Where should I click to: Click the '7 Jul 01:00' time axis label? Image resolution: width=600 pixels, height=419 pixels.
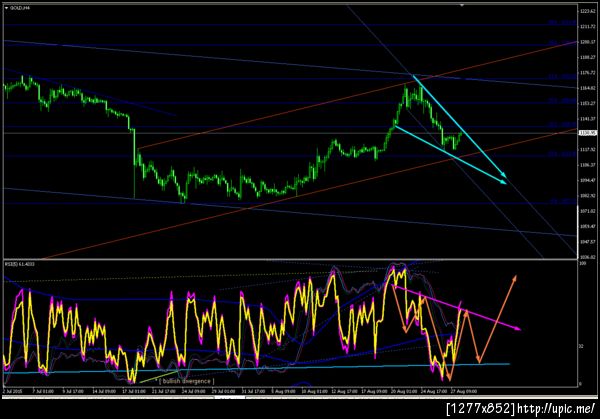(43, 391)
